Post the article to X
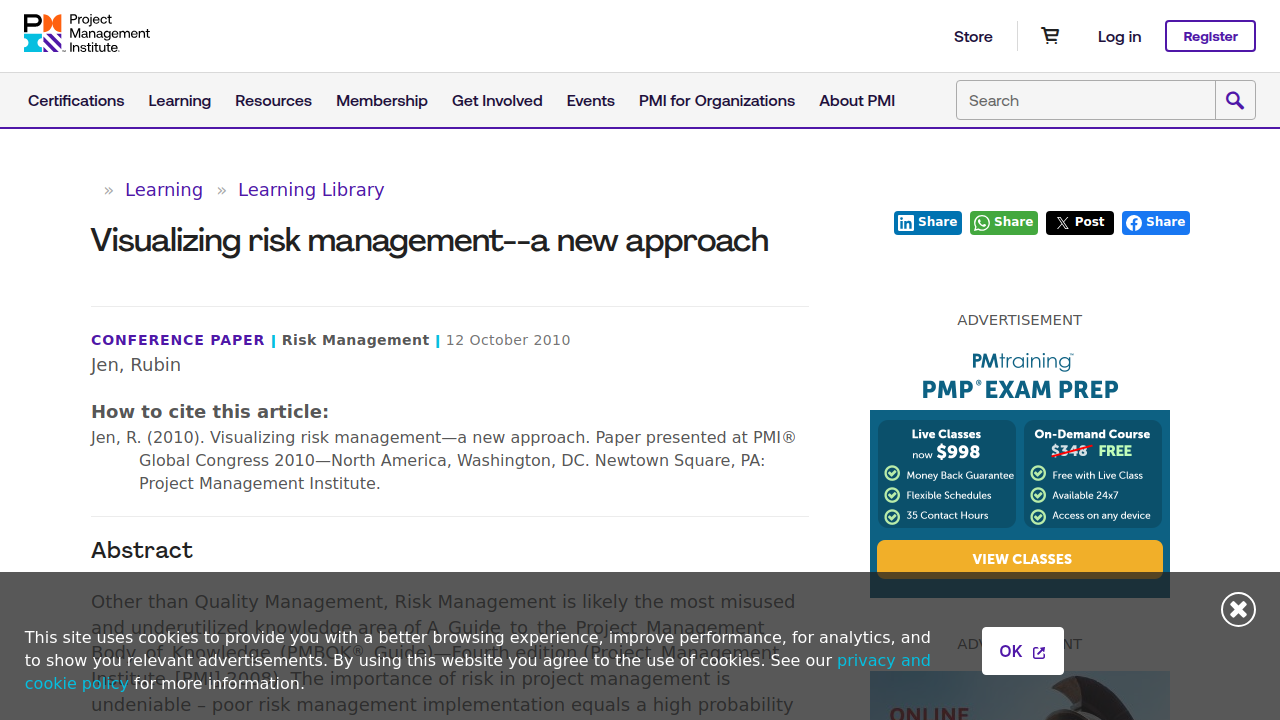The image size is (1280, 720). point(1080,223)
